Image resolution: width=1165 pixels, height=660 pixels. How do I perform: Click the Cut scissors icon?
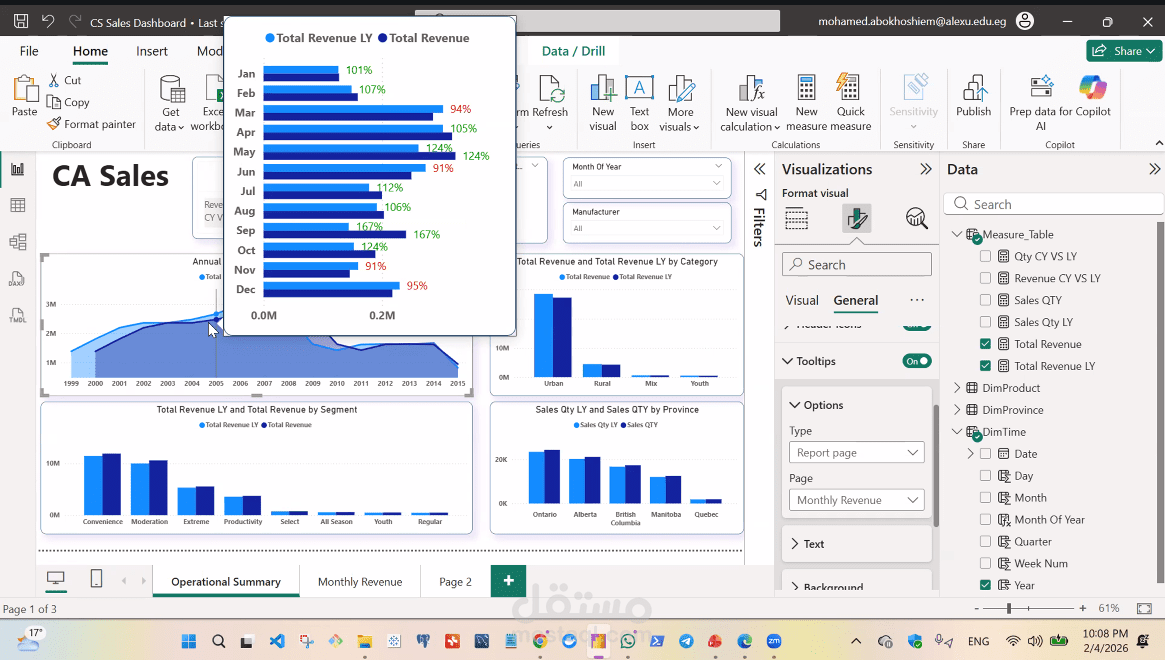click(x=53, y=80)
